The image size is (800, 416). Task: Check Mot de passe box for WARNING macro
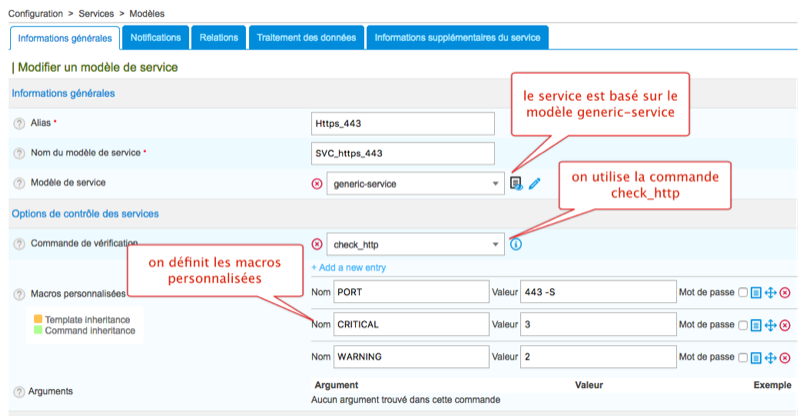(742, 357)
